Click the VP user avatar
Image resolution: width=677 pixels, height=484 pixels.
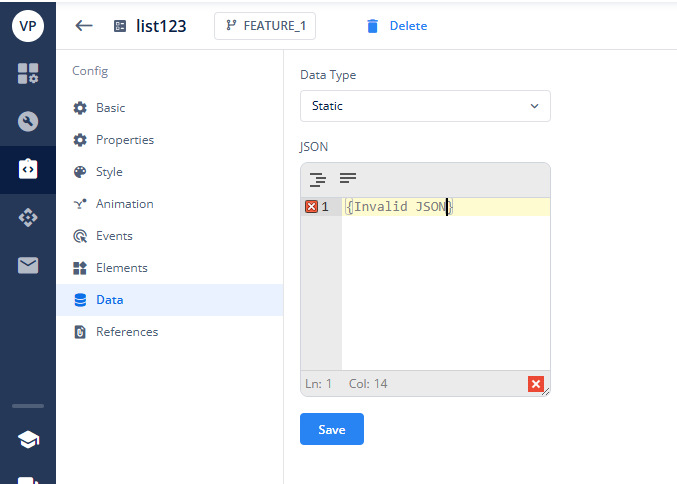coord(28,26)
